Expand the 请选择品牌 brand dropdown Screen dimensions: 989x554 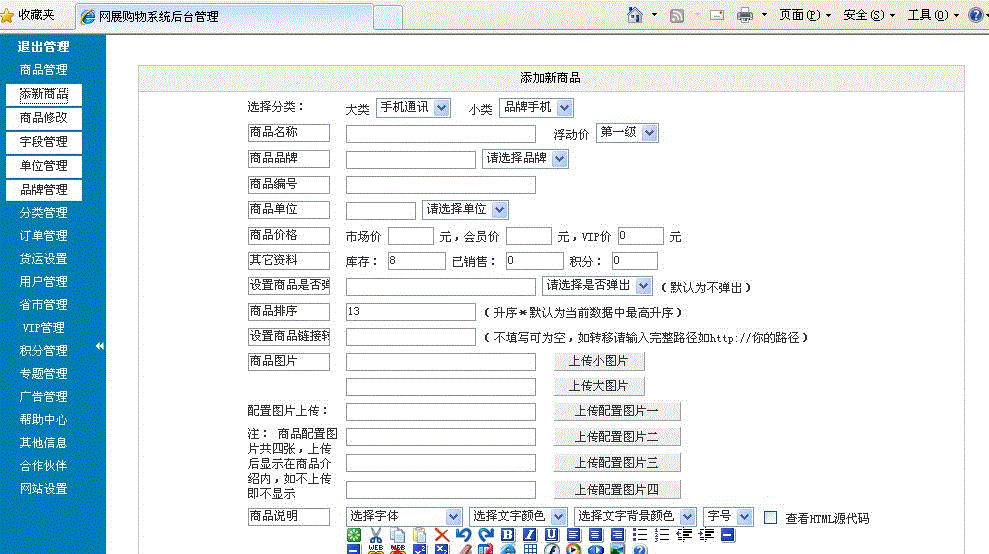click(x=525, y=158)
